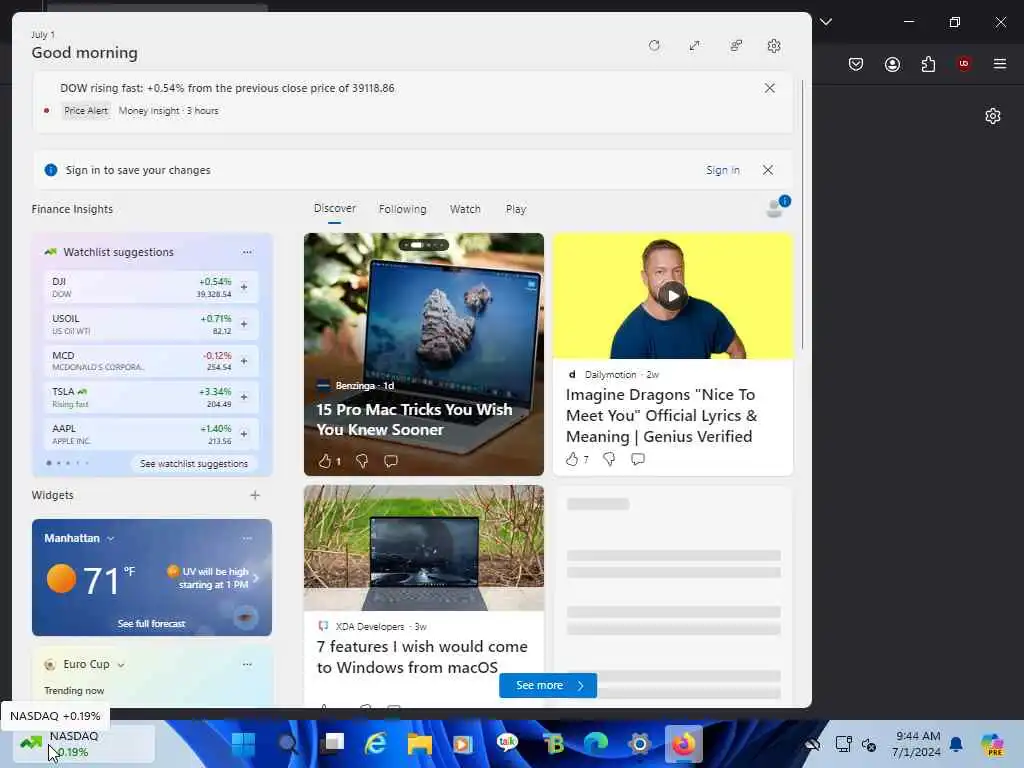Open Firefox list all tabs chevron
Image resolution: width=1024 pixels, height=768 pixels.
(x=826, y=22)
